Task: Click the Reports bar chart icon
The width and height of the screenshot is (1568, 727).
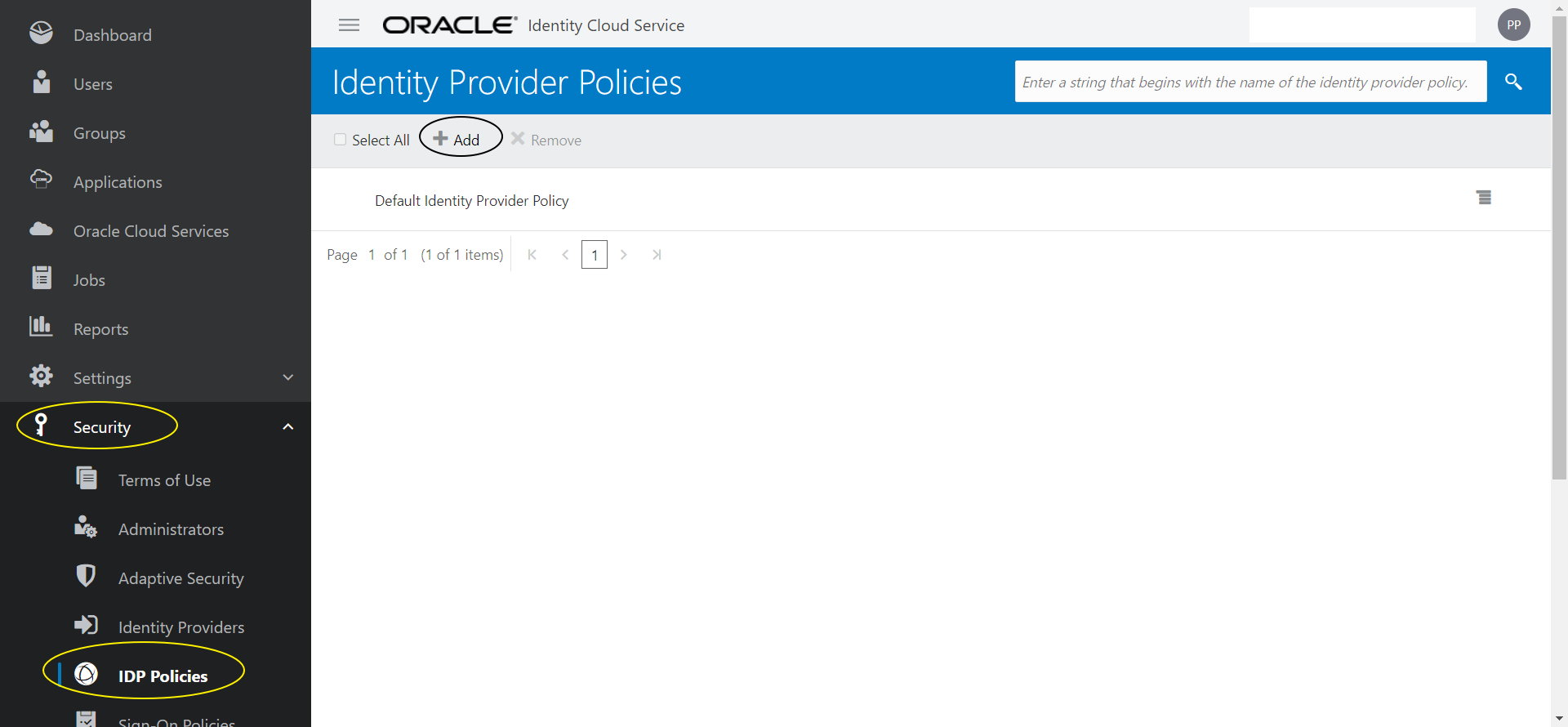Action: click(x=41, y=327)
